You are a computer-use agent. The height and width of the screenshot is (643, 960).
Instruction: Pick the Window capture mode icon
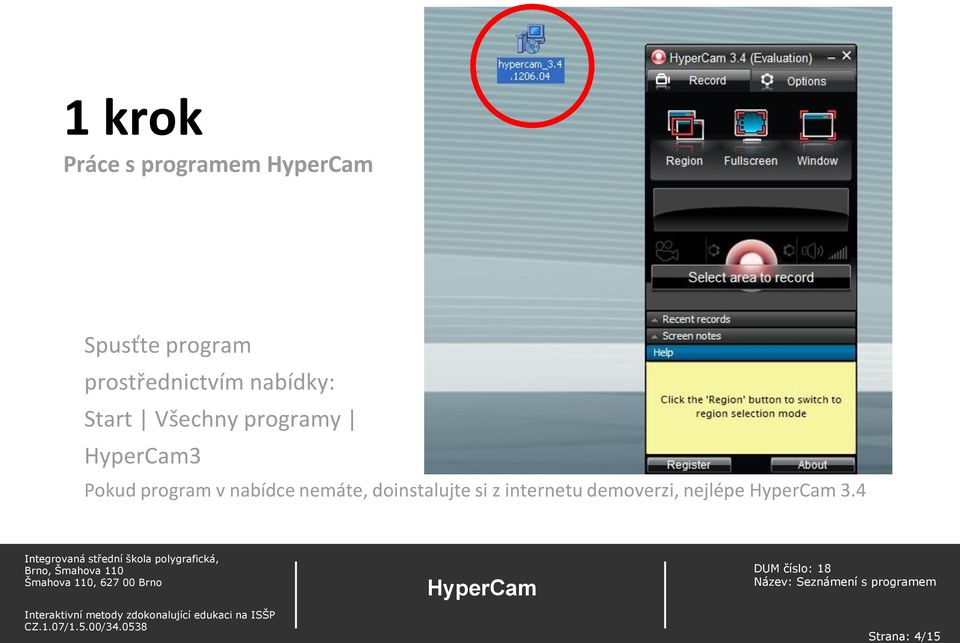tap(817, 126)
